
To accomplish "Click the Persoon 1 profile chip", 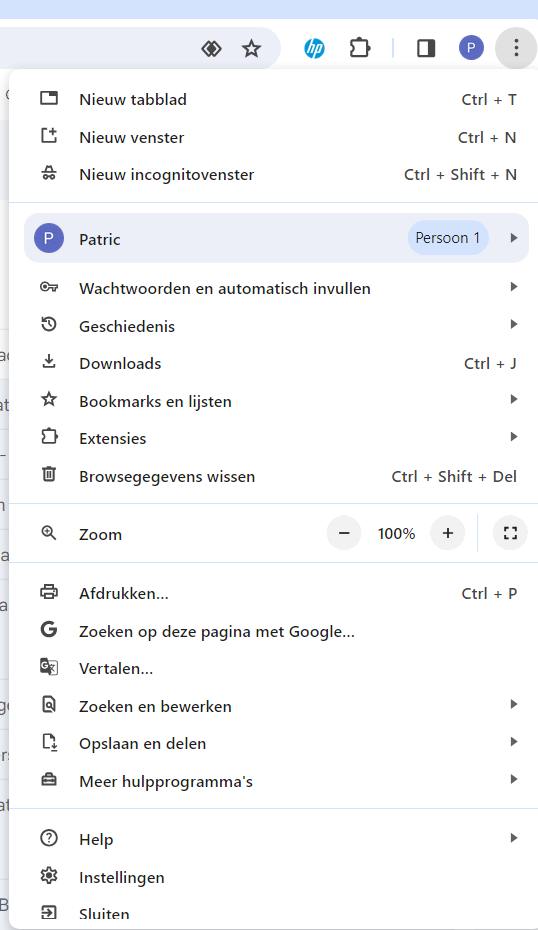I will click(x=448, y=238).
